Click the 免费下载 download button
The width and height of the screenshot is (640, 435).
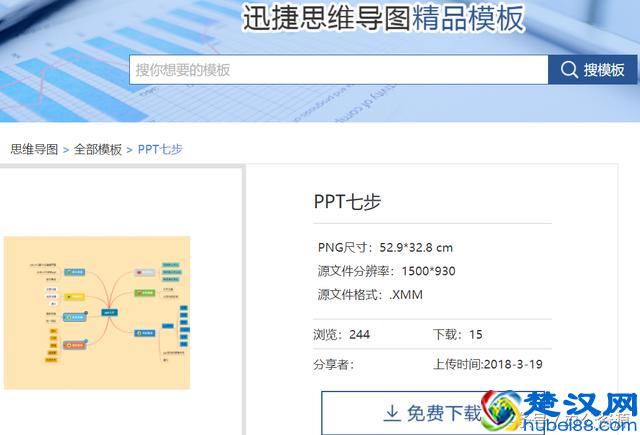click(x=433, y=413)
